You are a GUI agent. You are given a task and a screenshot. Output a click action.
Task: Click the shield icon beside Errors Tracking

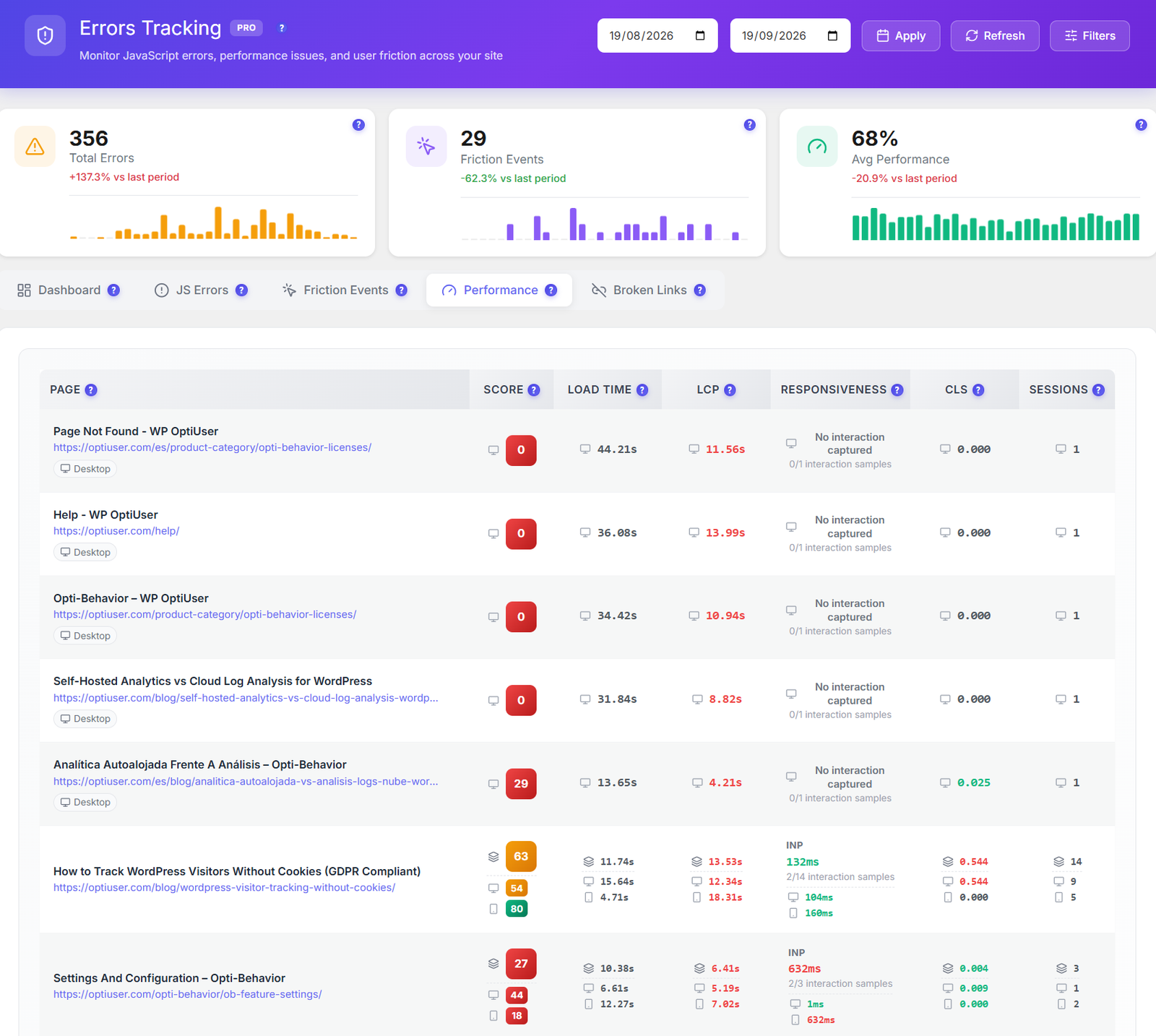(45, 35)
